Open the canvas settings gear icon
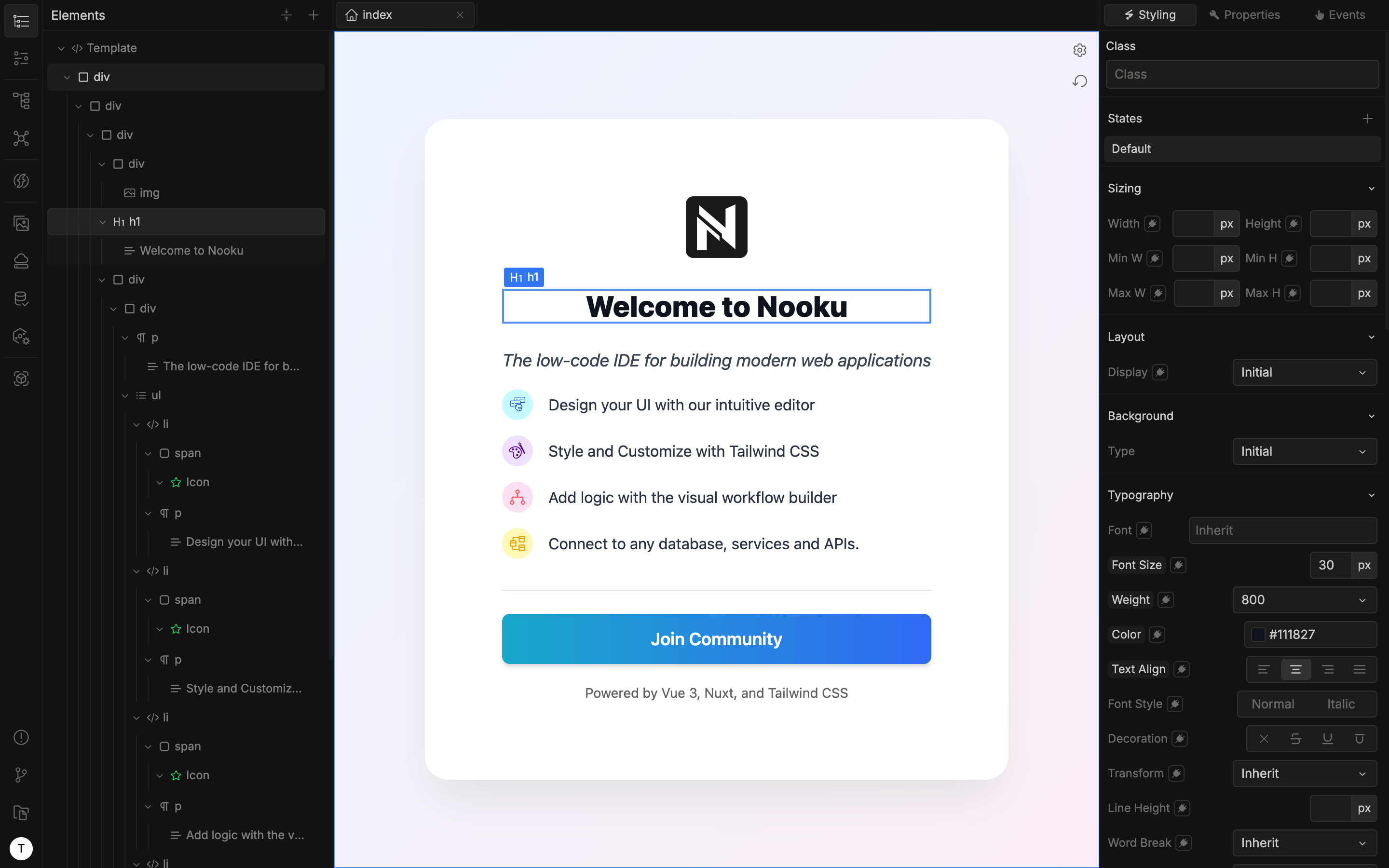This screenshot has height=868, width=1389. (1079, 50)
